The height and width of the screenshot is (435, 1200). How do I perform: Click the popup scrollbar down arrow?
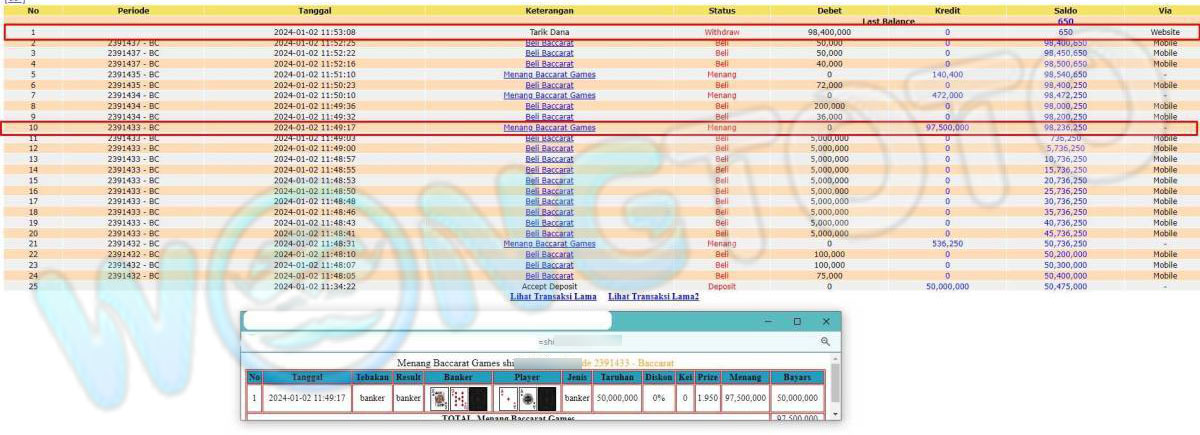pyautogui.click(x=834, y=414)
